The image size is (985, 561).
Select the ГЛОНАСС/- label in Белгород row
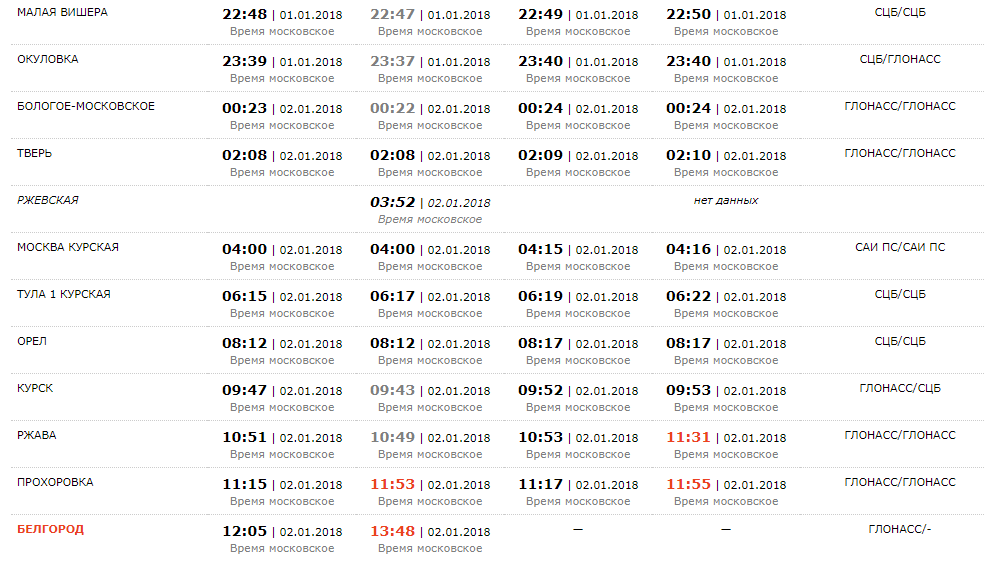click(900, 529)
